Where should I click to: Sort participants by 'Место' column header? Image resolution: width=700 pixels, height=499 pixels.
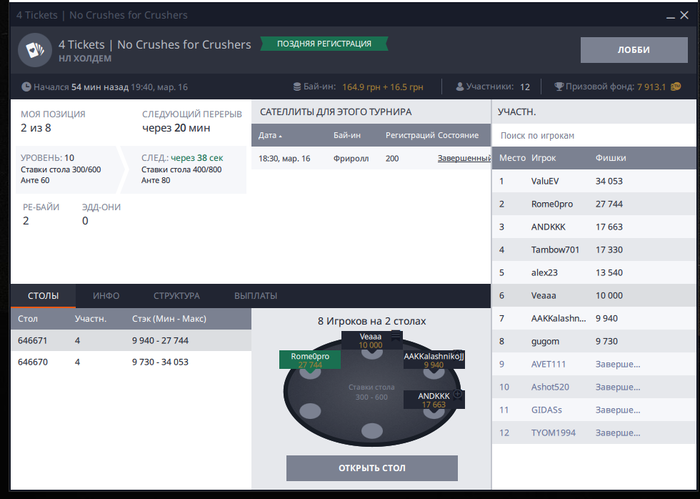(x=512, y=158)
